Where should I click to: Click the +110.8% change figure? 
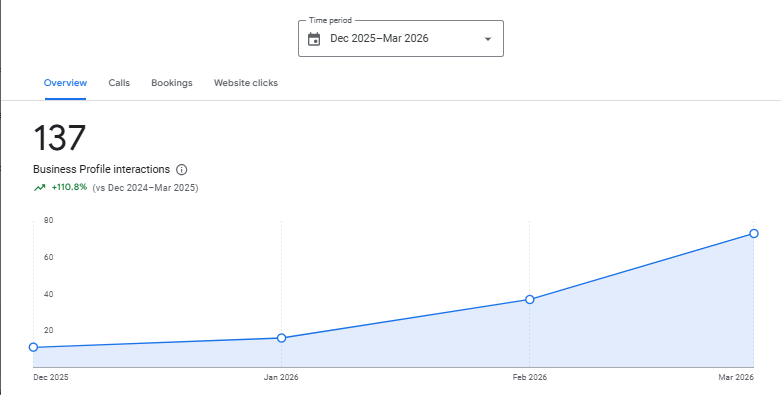69,187
